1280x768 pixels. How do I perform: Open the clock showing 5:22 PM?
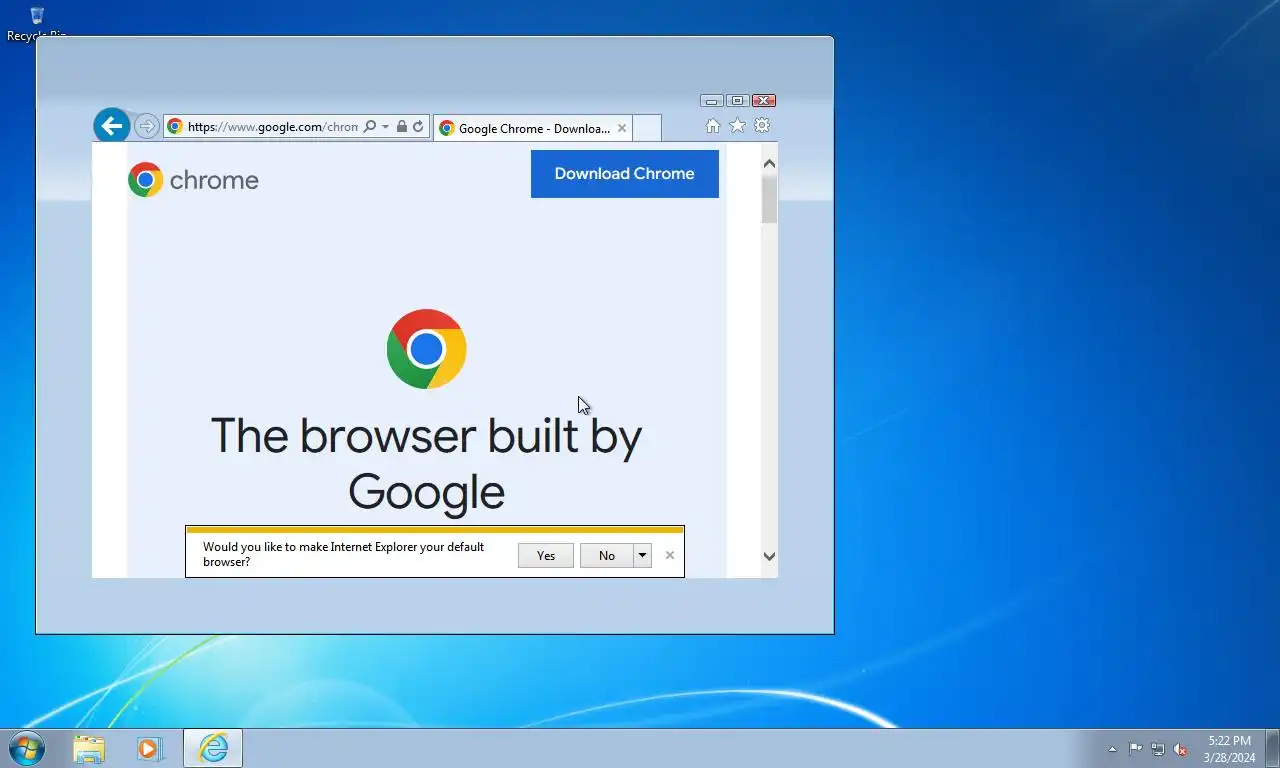(1229, 749)
